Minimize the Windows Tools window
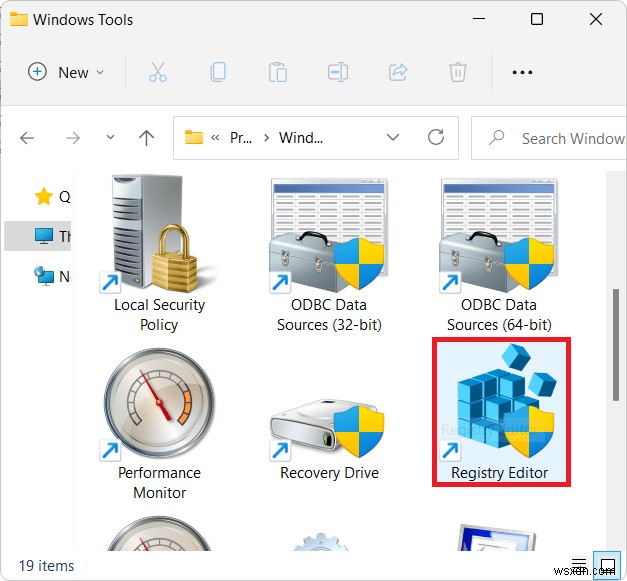 coord(479,19)
